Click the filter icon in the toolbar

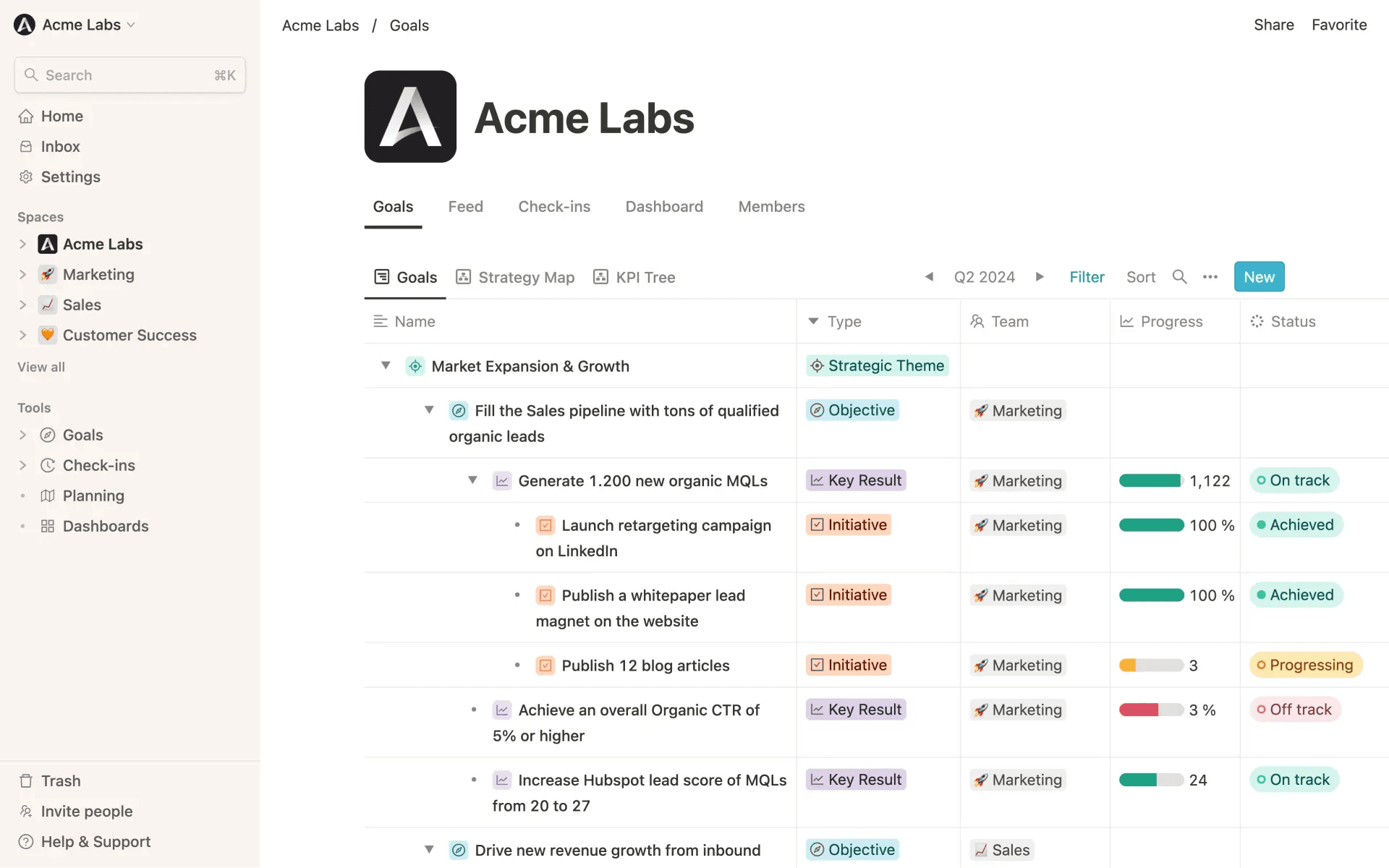point(1086,277)
